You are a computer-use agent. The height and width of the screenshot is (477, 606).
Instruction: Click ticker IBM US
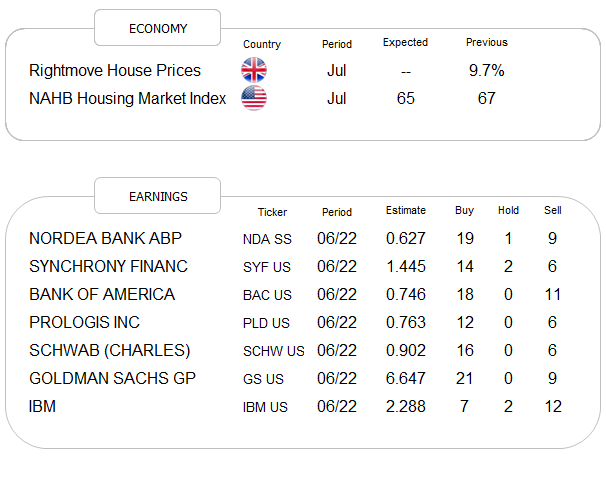tap(265, 407)
